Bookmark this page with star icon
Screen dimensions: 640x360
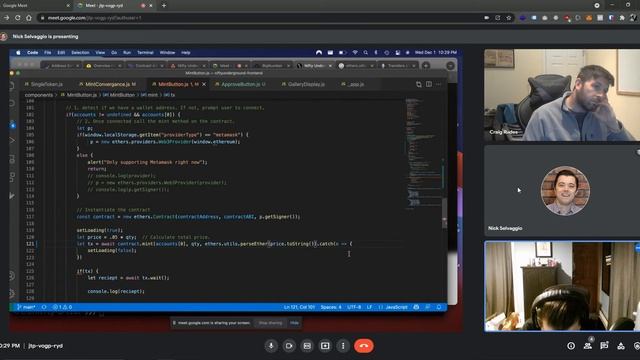(x=509, y=18)
